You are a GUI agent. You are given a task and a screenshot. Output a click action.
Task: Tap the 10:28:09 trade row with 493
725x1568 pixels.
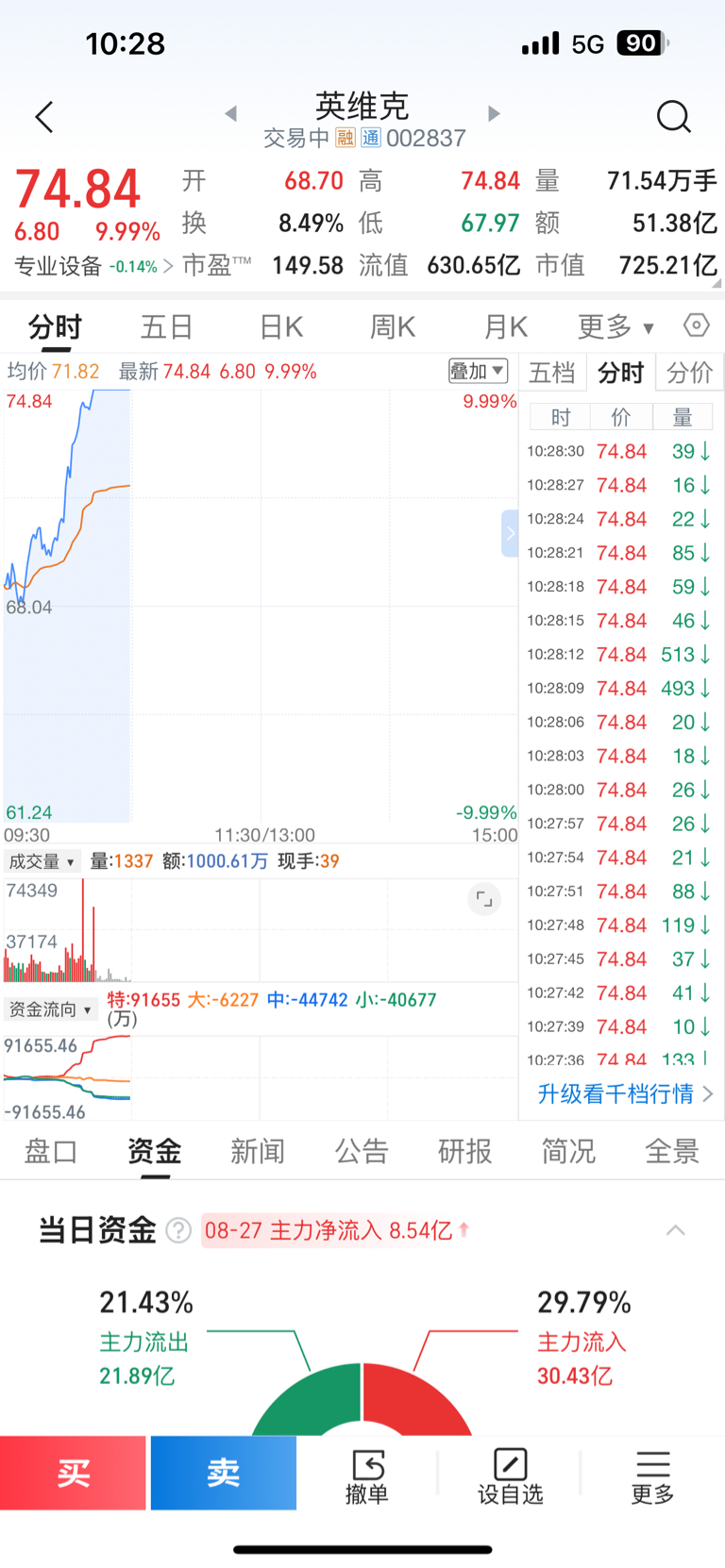click(619, 688)
